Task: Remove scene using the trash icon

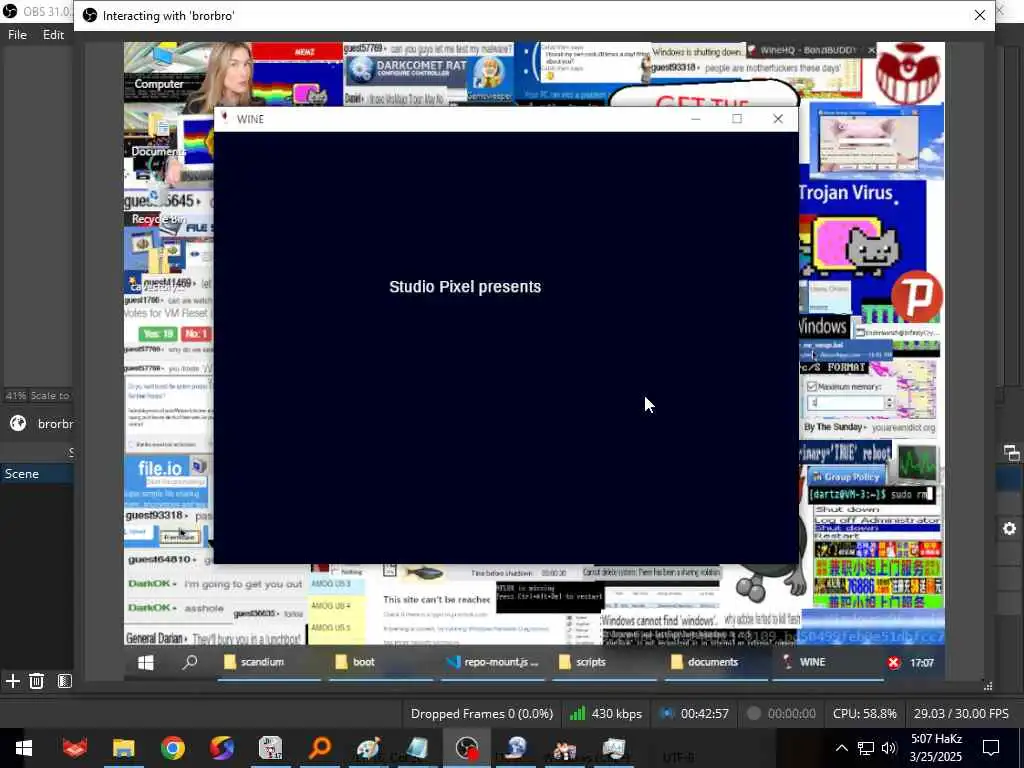Action: 37,681
